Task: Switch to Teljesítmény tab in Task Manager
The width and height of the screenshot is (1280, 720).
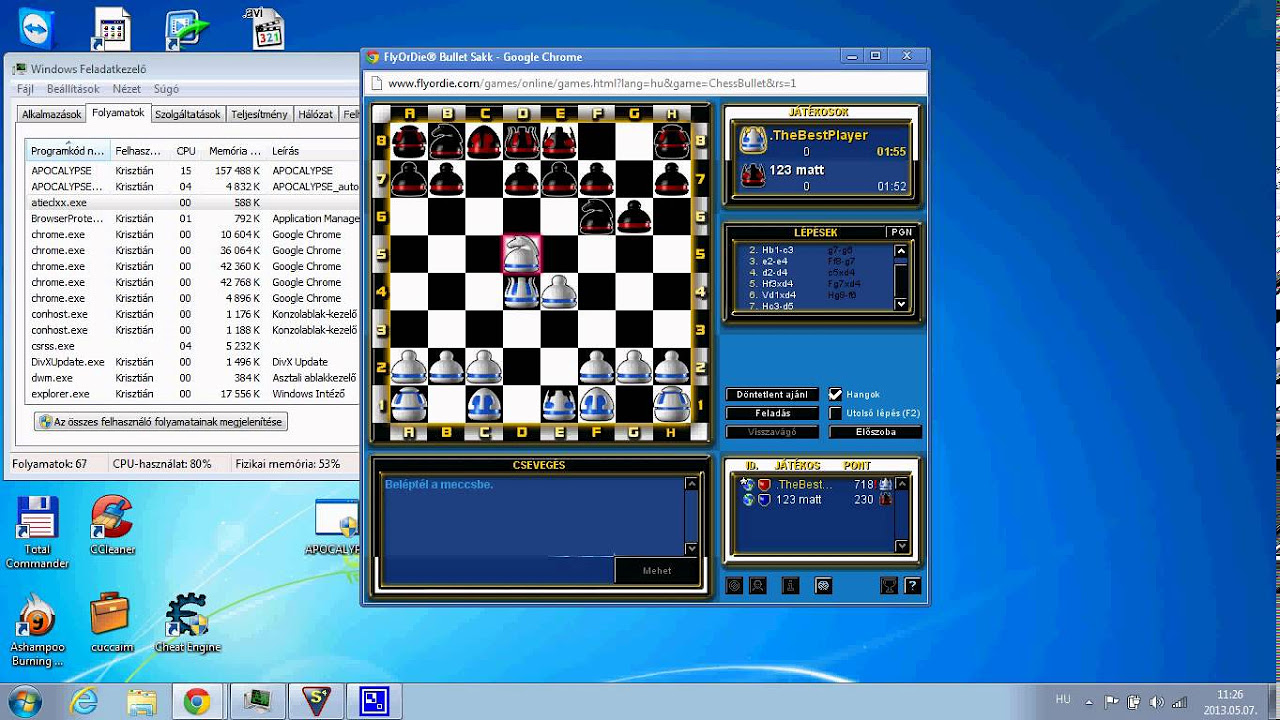Action: [259, 114]
